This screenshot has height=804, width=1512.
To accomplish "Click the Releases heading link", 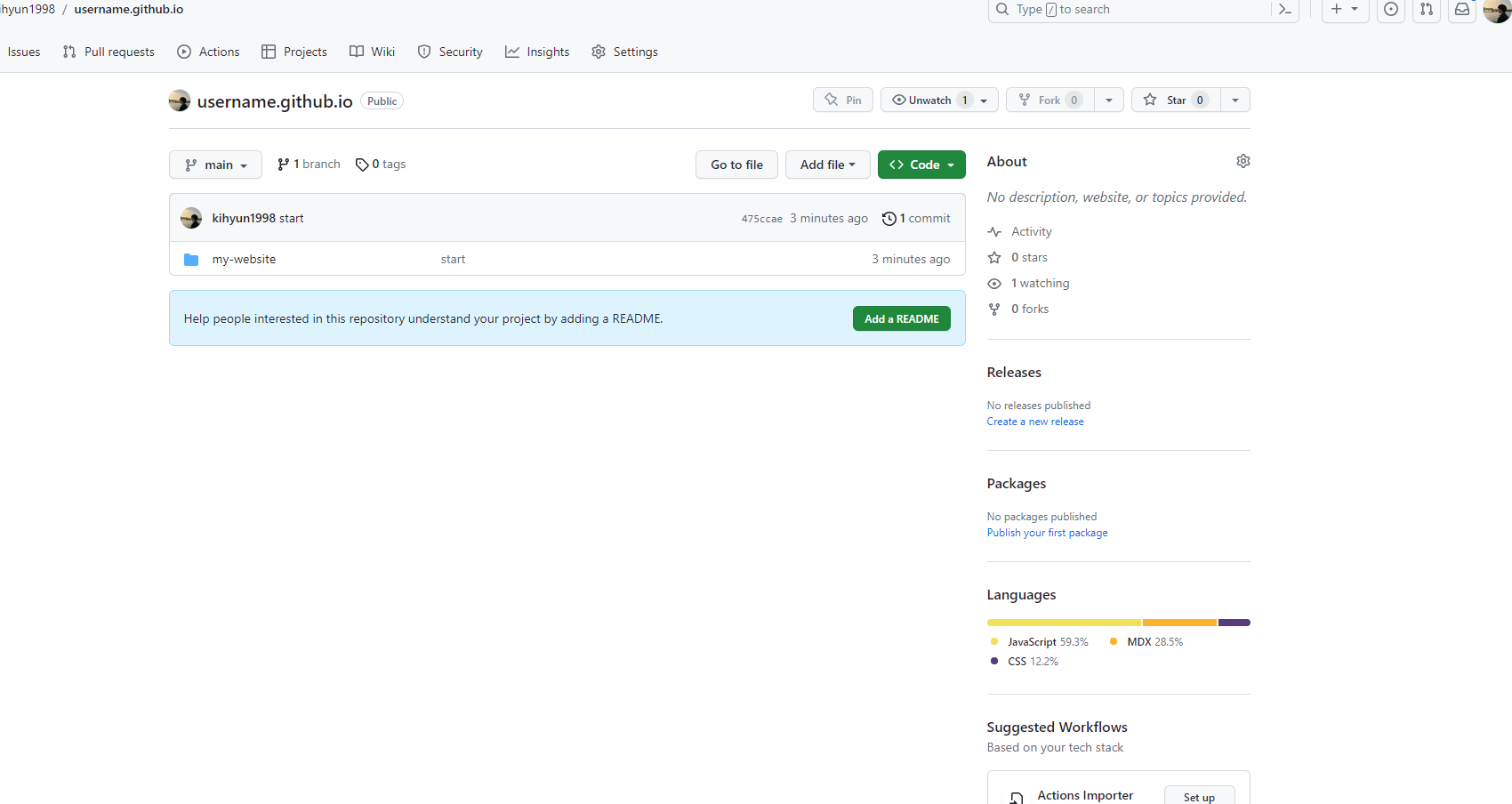I will [1014, 372].
